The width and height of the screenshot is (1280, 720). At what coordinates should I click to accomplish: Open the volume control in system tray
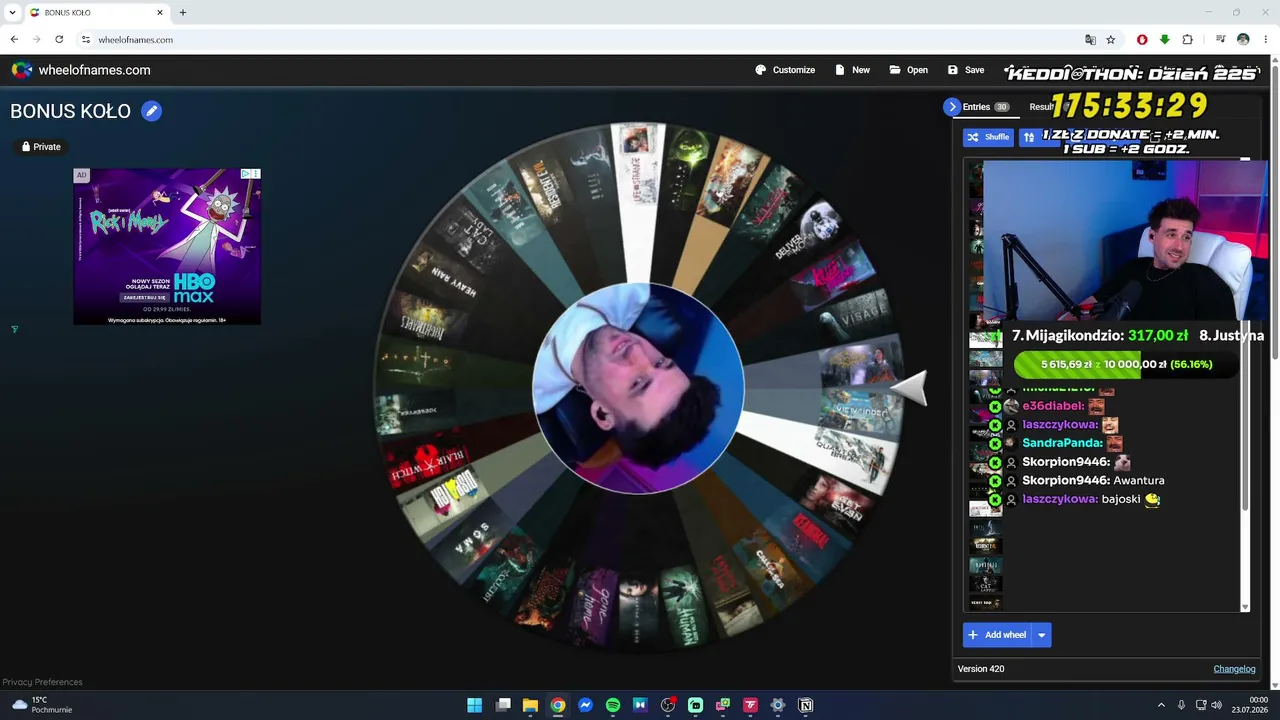click(x=1217, y=705)
